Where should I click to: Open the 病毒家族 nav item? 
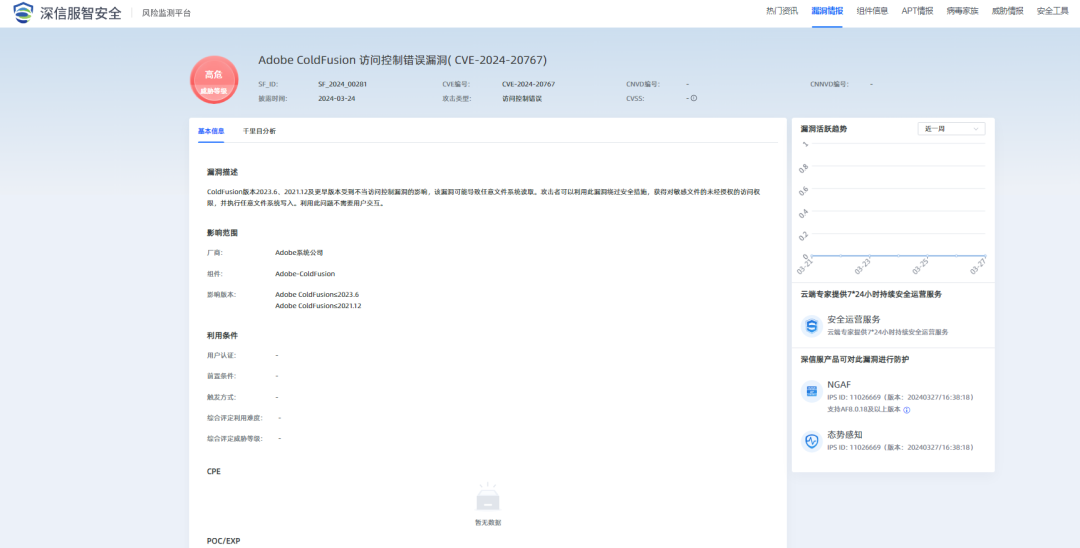pos(962,11)
